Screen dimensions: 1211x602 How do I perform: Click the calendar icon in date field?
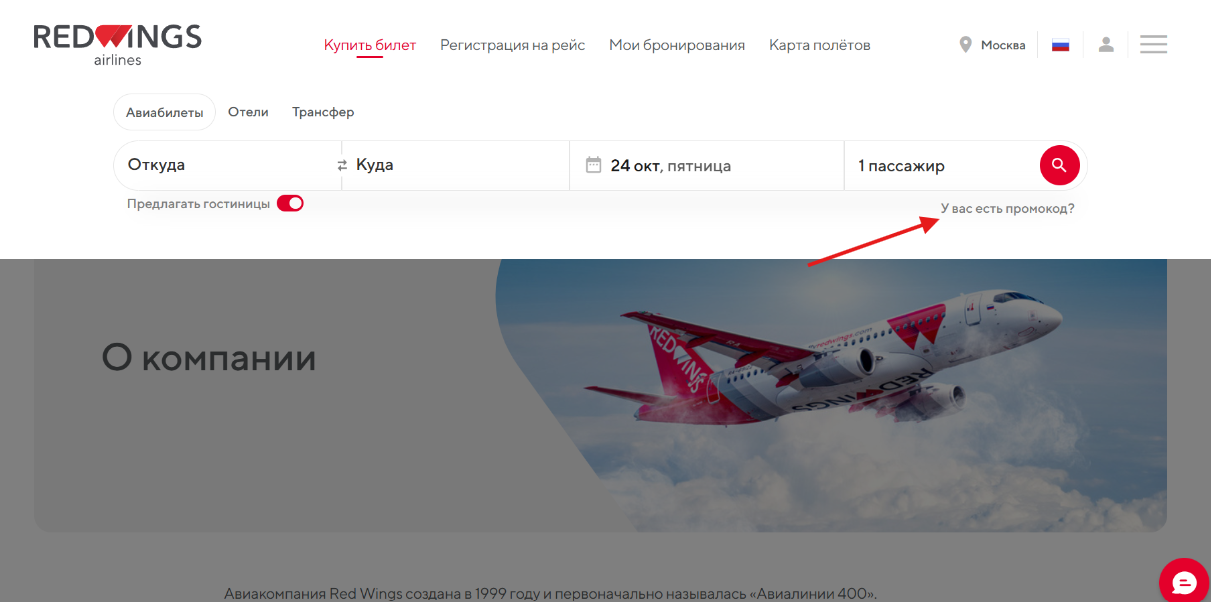594,165
